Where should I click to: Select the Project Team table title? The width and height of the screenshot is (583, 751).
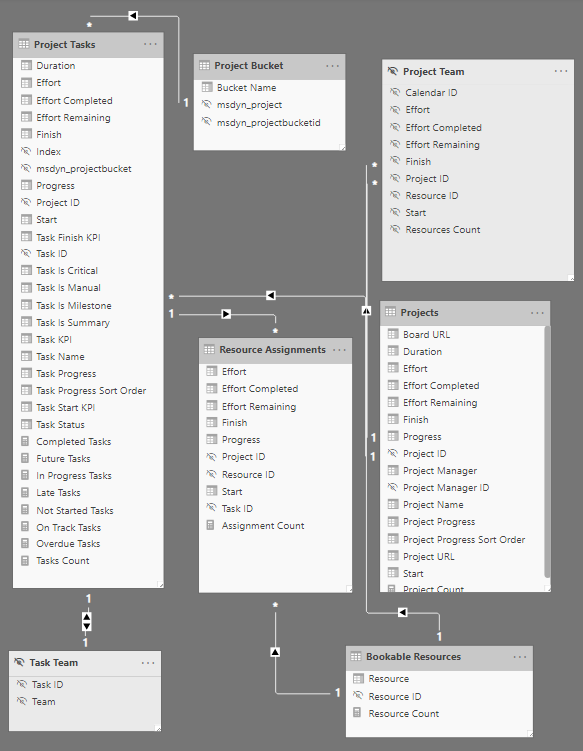coord(434,71)
